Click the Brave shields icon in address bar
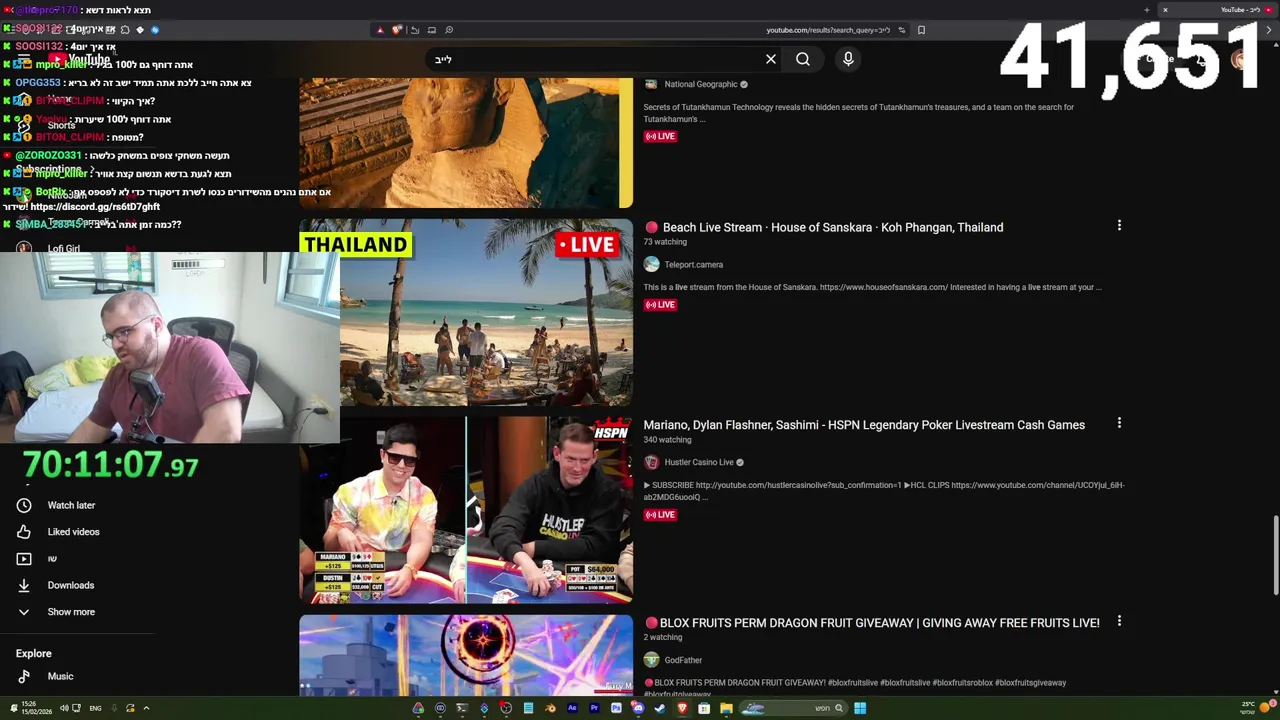1280x720 pixels. point(397,30)
